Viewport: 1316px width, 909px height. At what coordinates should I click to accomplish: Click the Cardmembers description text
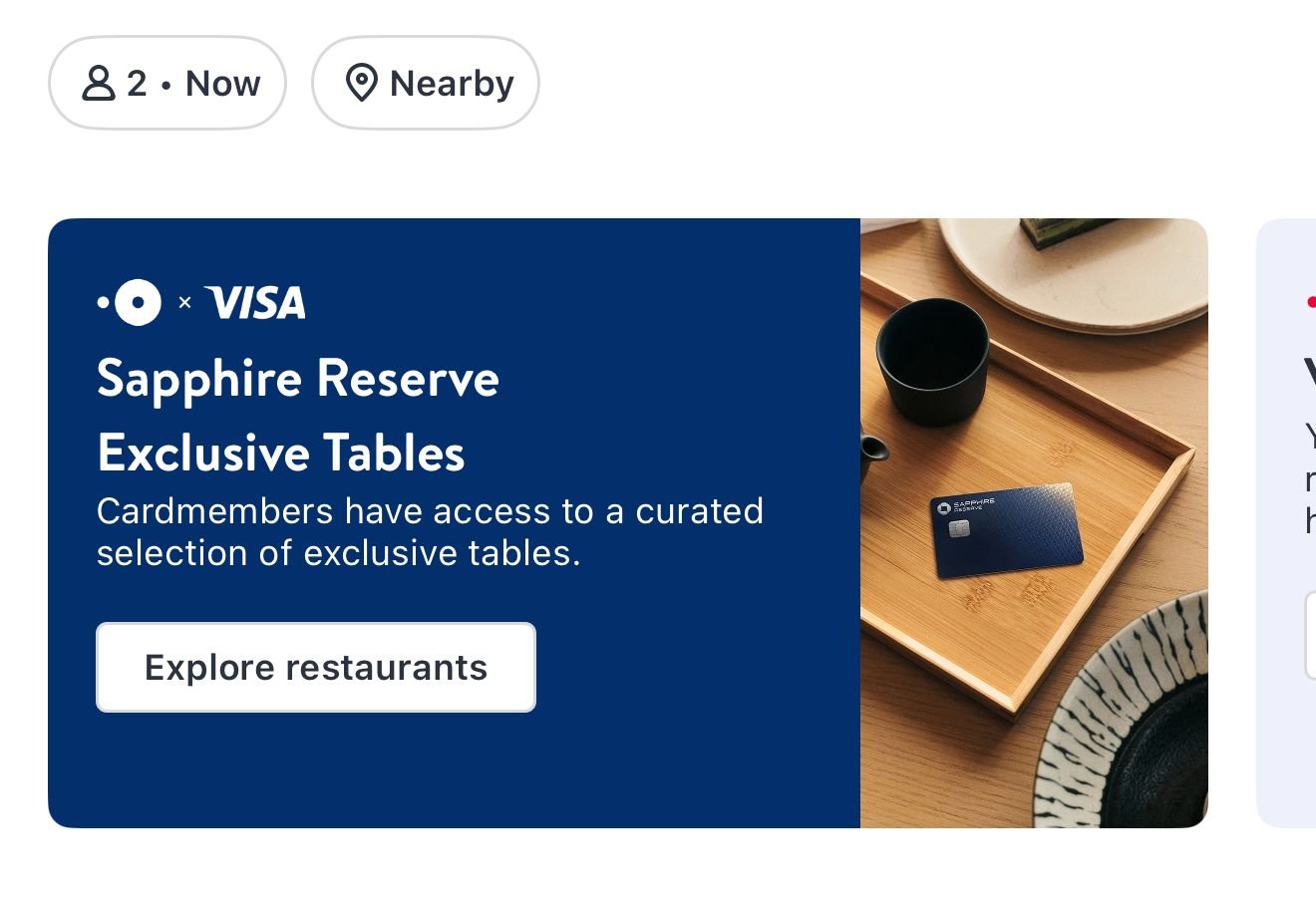430,532
